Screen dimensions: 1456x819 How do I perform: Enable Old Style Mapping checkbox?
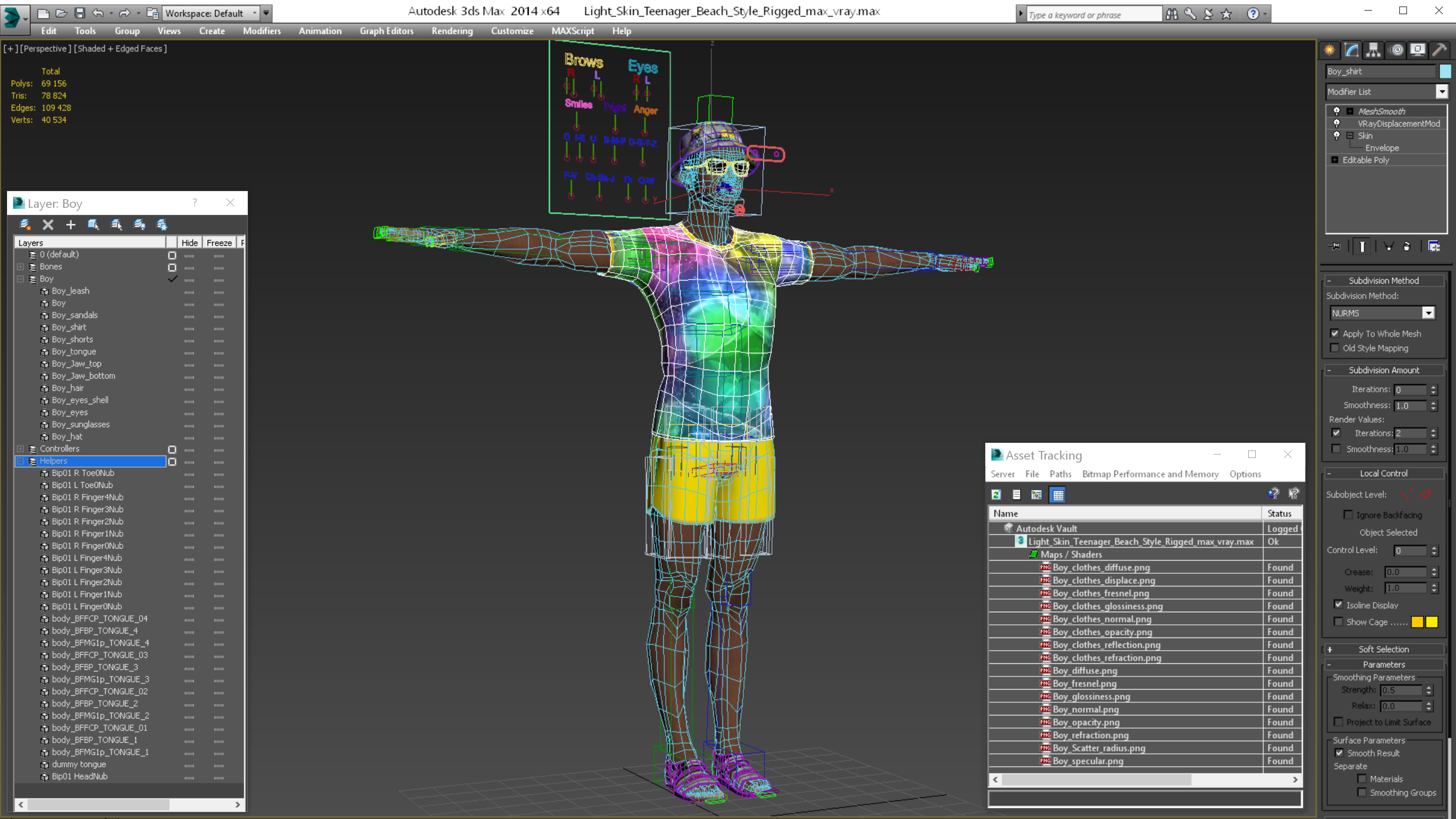1335,348
